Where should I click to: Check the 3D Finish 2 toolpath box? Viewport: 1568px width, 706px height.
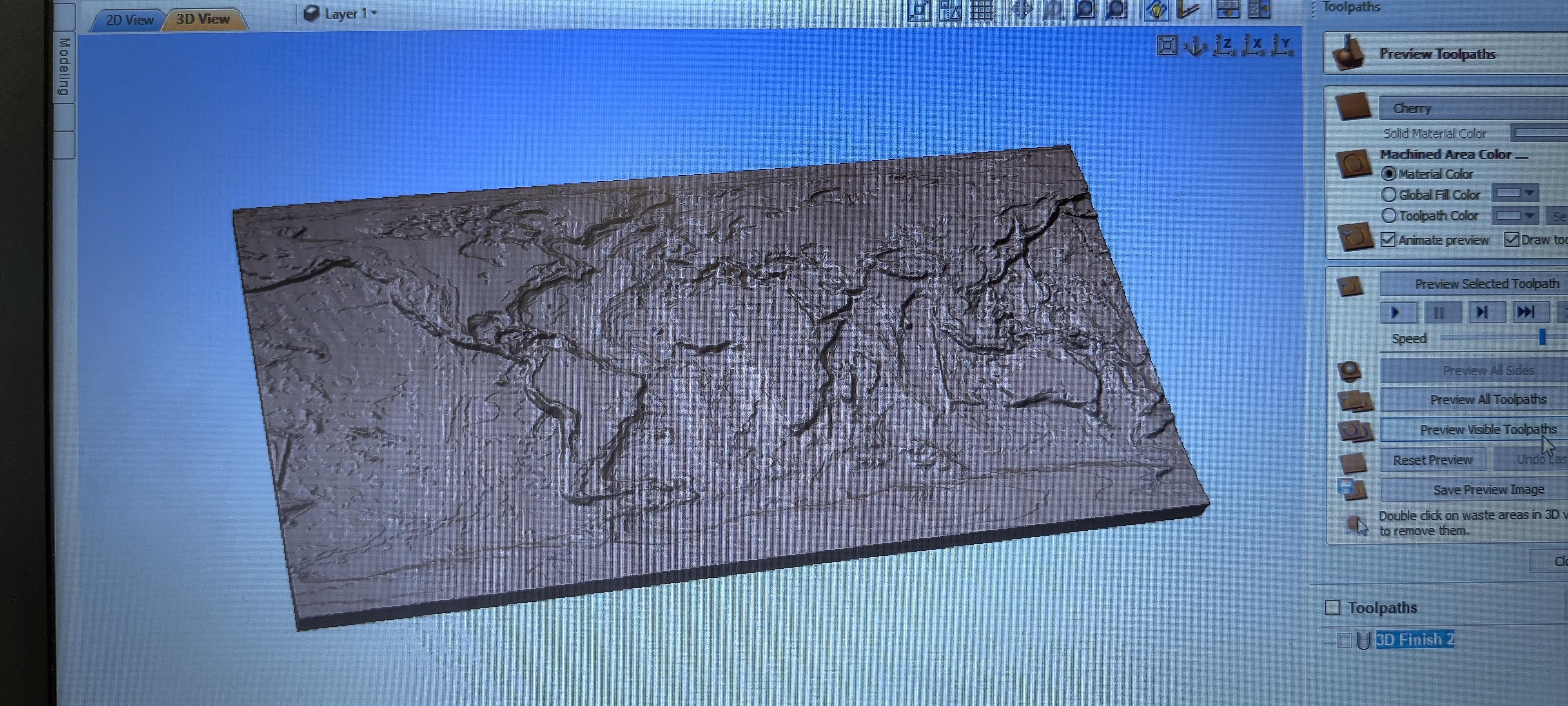[x=1345, y=640]
